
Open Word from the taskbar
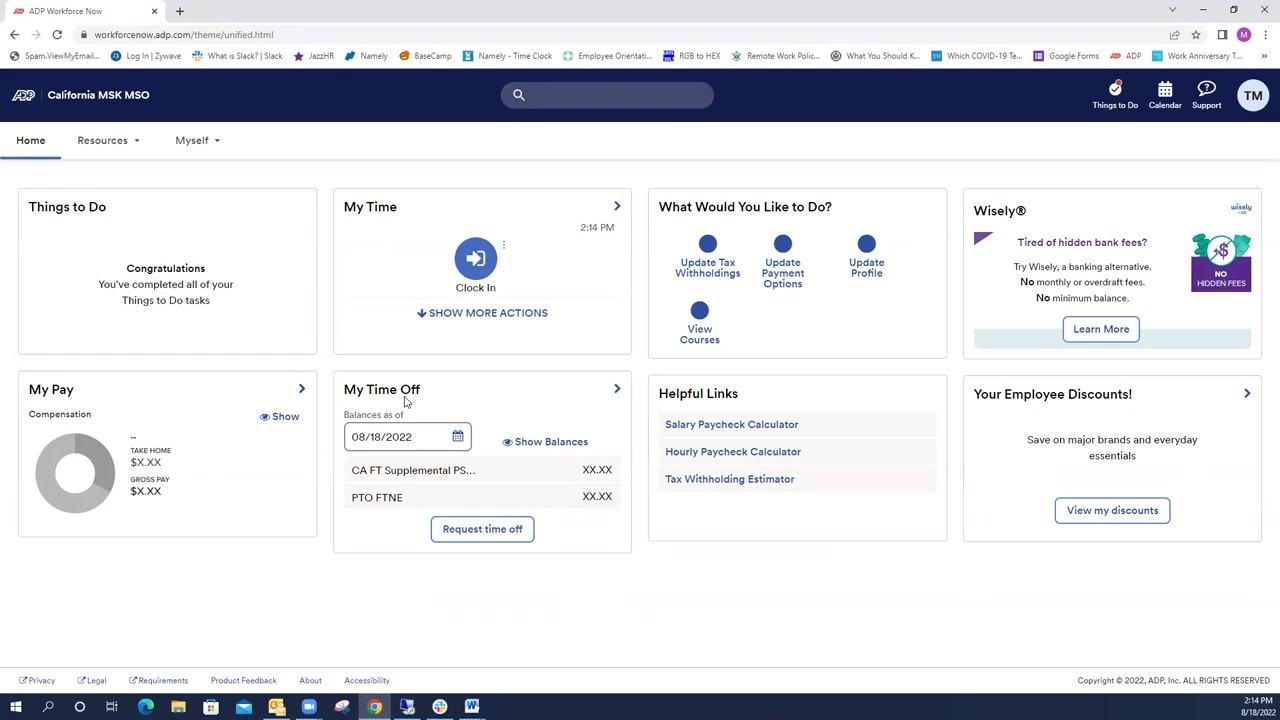(x=472, y=706)
